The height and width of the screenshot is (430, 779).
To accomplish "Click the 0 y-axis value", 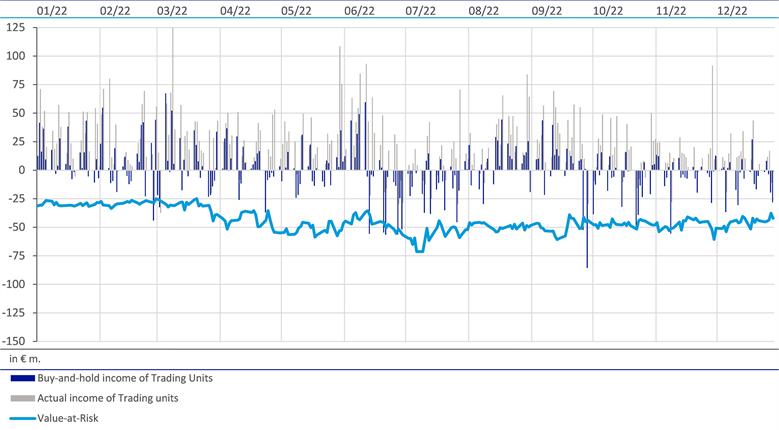I will (x=21, y=170).
